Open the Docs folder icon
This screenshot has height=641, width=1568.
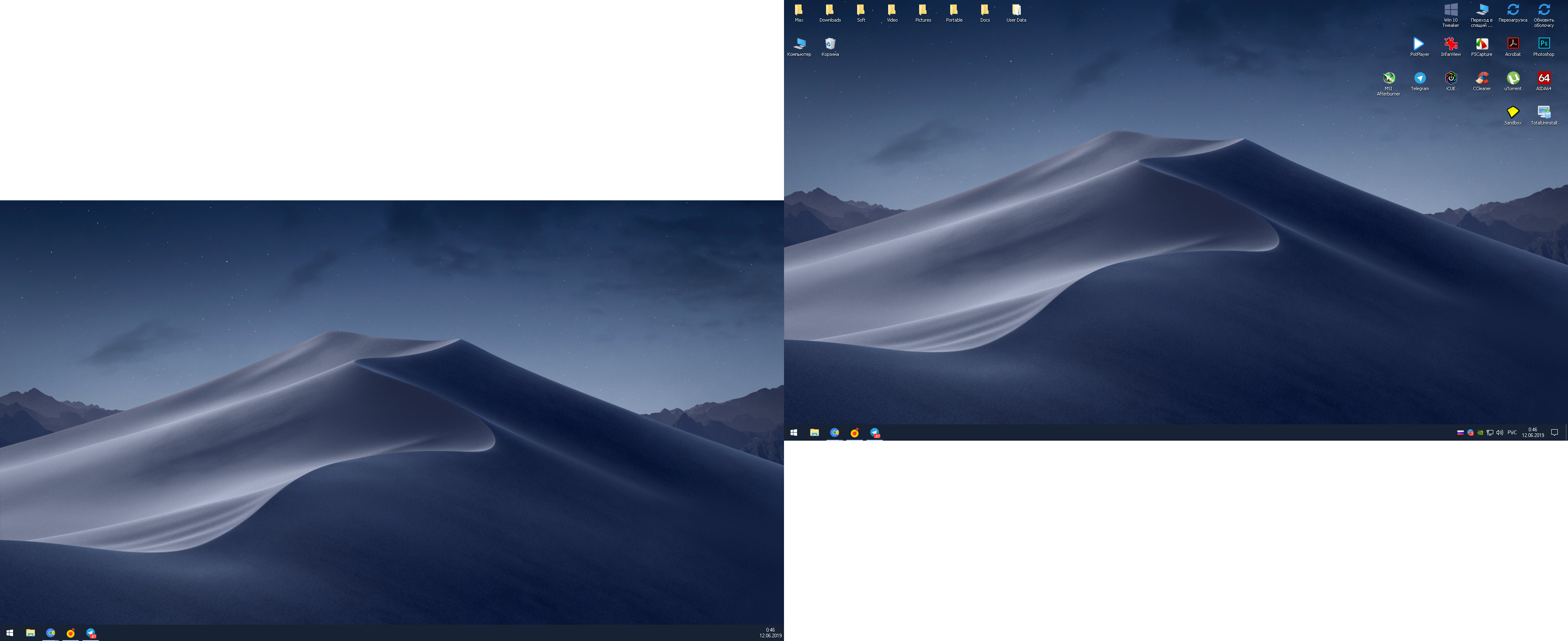point(985,13)
